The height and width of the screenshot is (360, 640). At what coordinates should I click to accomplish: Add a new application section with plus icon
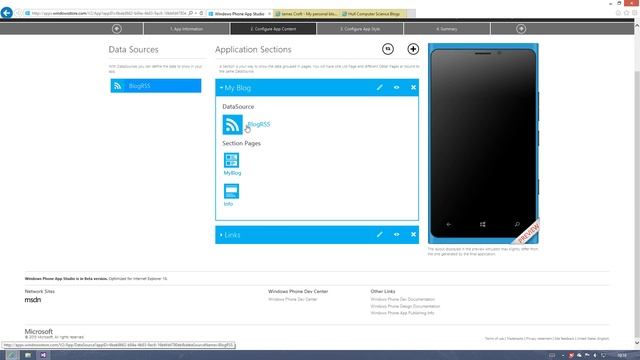[413, 49]
